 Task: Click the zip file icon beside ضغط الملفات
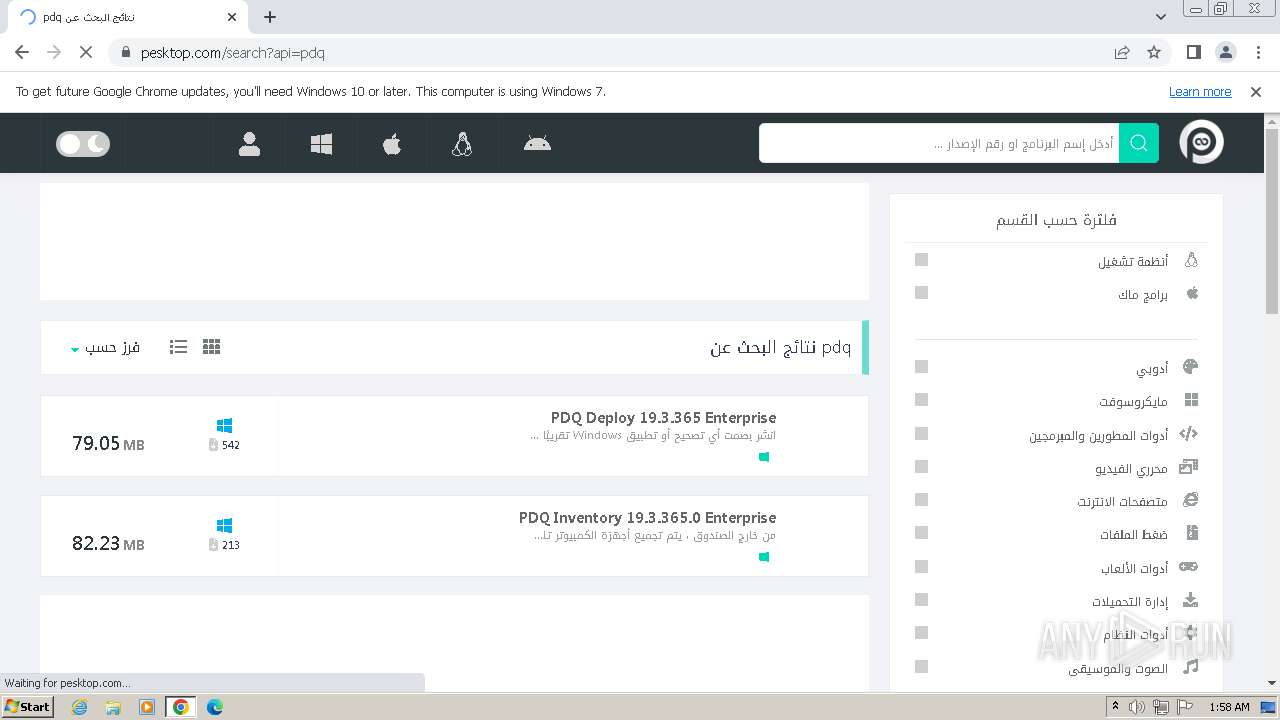[1191, 533]
